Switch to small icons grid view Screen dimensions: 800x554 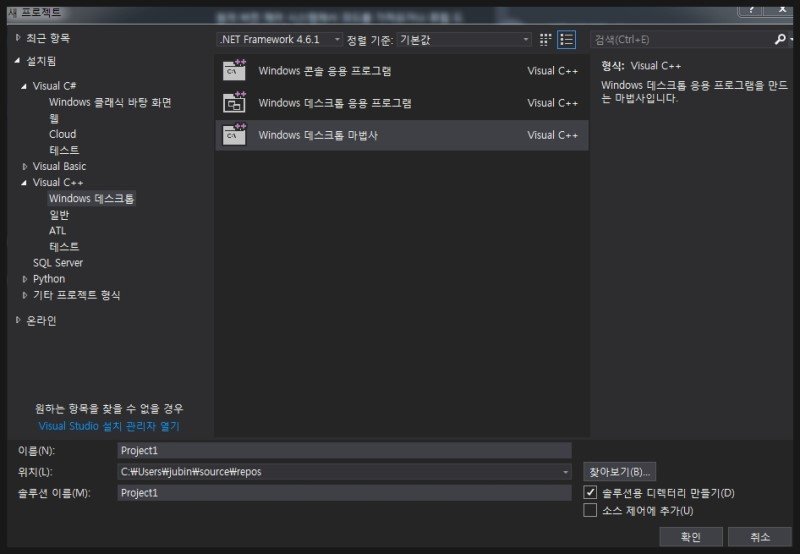click(545, 40)
